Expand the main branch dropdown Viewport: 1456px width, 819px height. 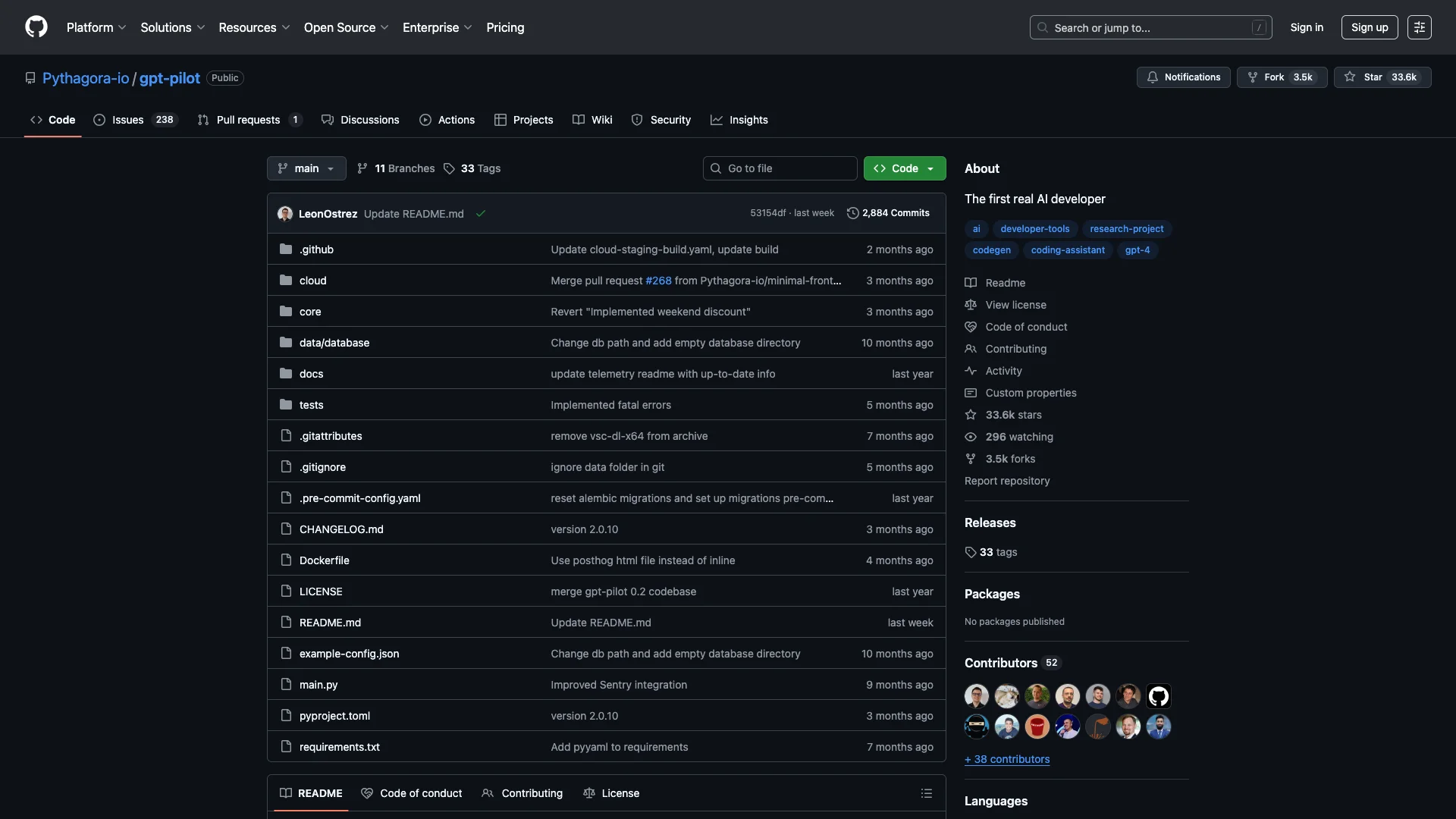[x=306, y=168]
